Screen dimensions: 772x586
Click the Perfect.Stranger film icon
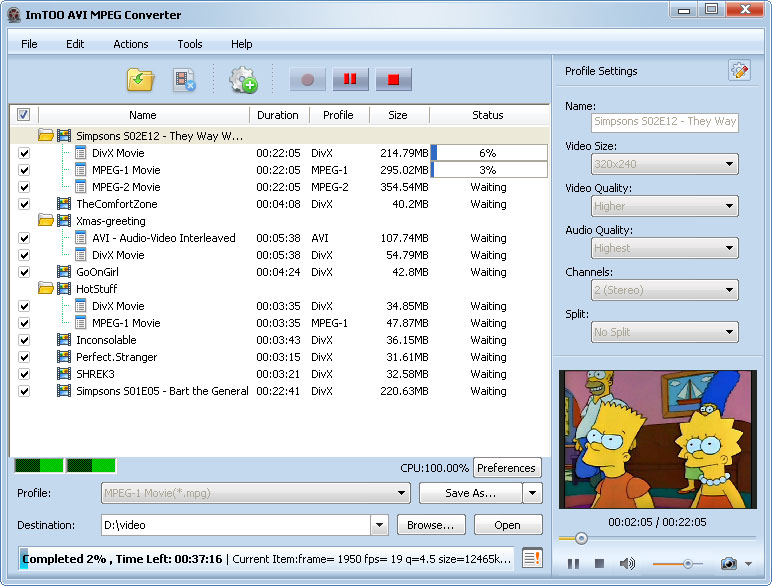(x=64, y=357)
